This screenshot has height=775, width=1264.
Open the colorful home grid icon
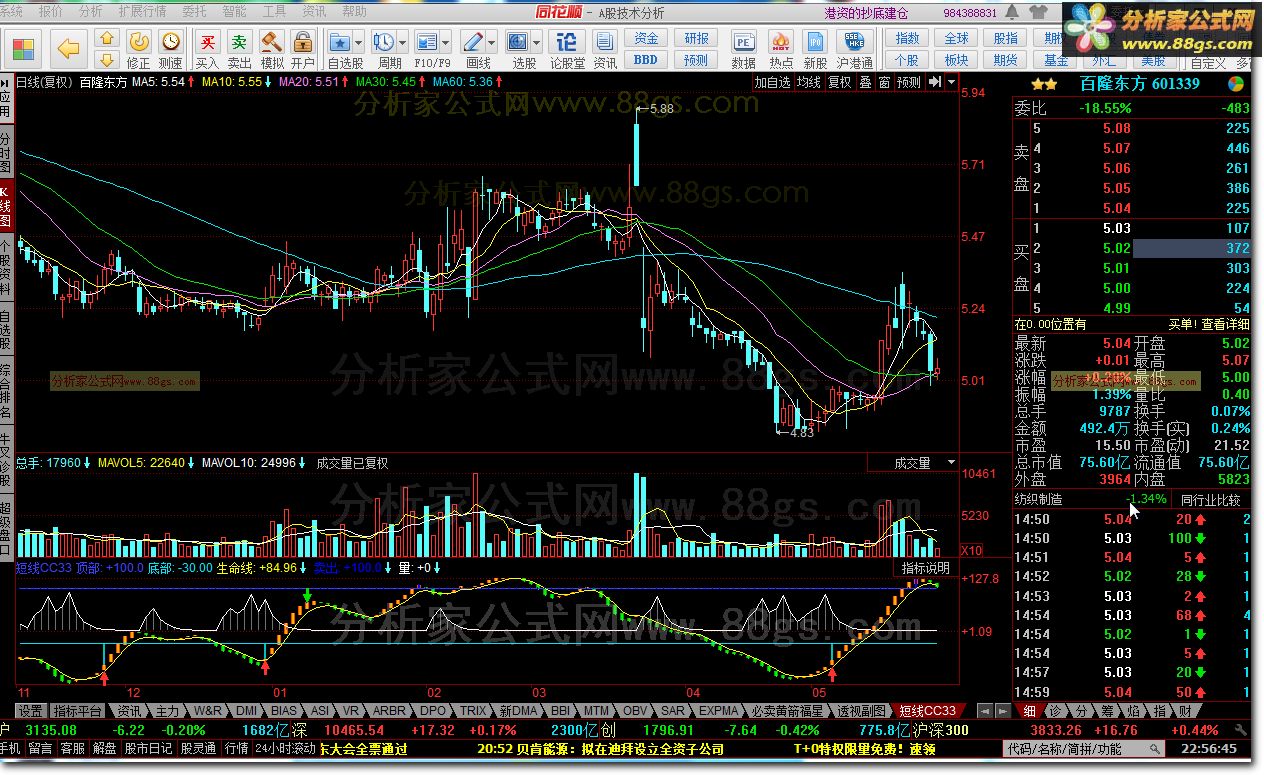pyautogui.click(x=24, y=49)
